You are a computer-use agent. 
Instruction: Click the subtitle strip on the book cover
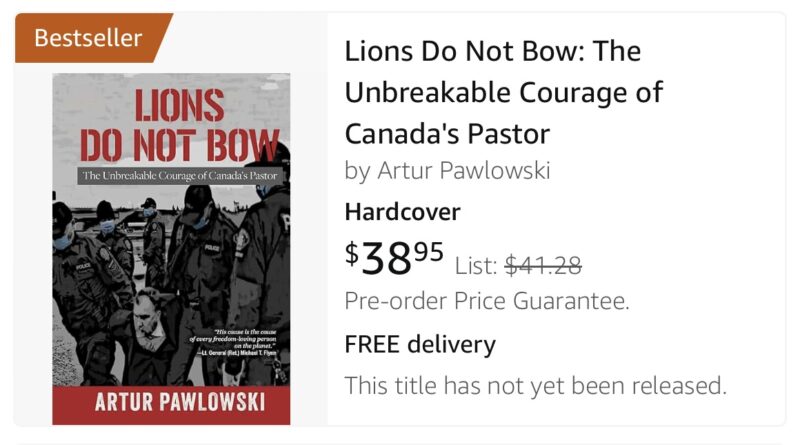tap(180, 176)
